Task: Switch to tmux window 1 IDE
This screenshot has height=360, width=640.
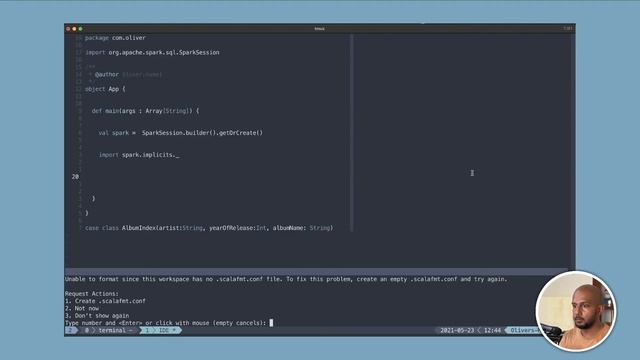Action: tap(162, 330)
